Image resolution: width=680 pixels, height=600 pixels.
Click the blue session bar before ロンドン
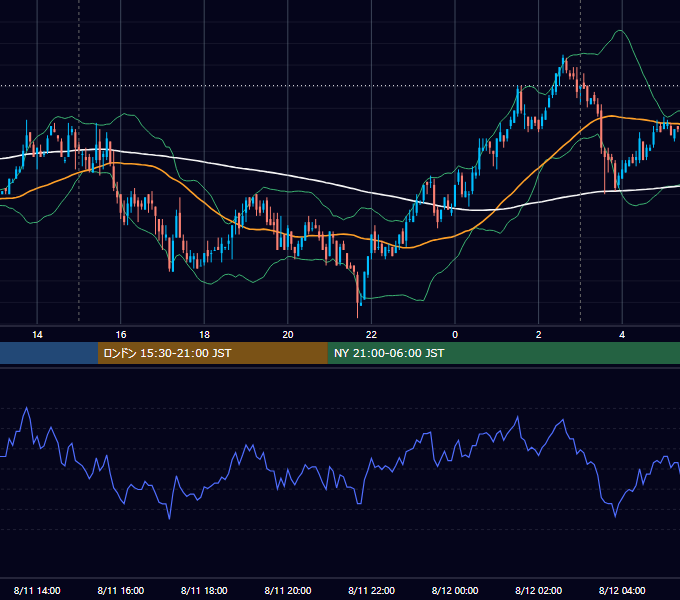[49, 353]
